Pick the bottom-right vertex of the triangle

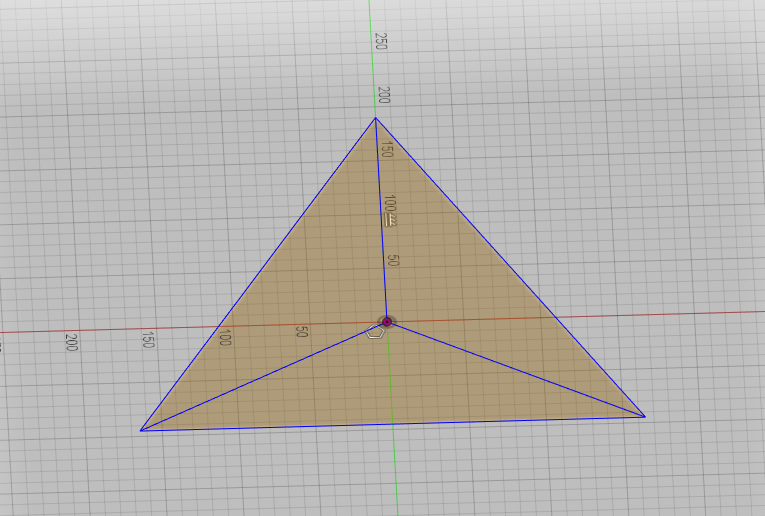(644, 417)
